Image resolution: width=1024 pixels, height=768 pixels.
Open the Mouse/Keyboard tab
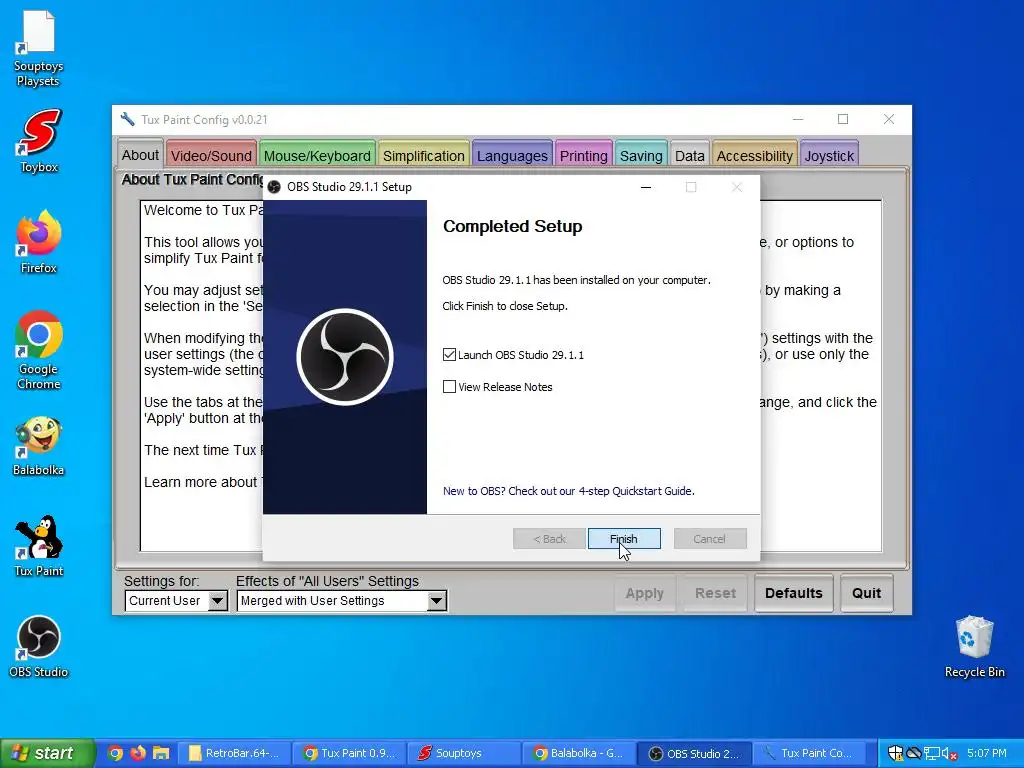click(x=317, y=155)
